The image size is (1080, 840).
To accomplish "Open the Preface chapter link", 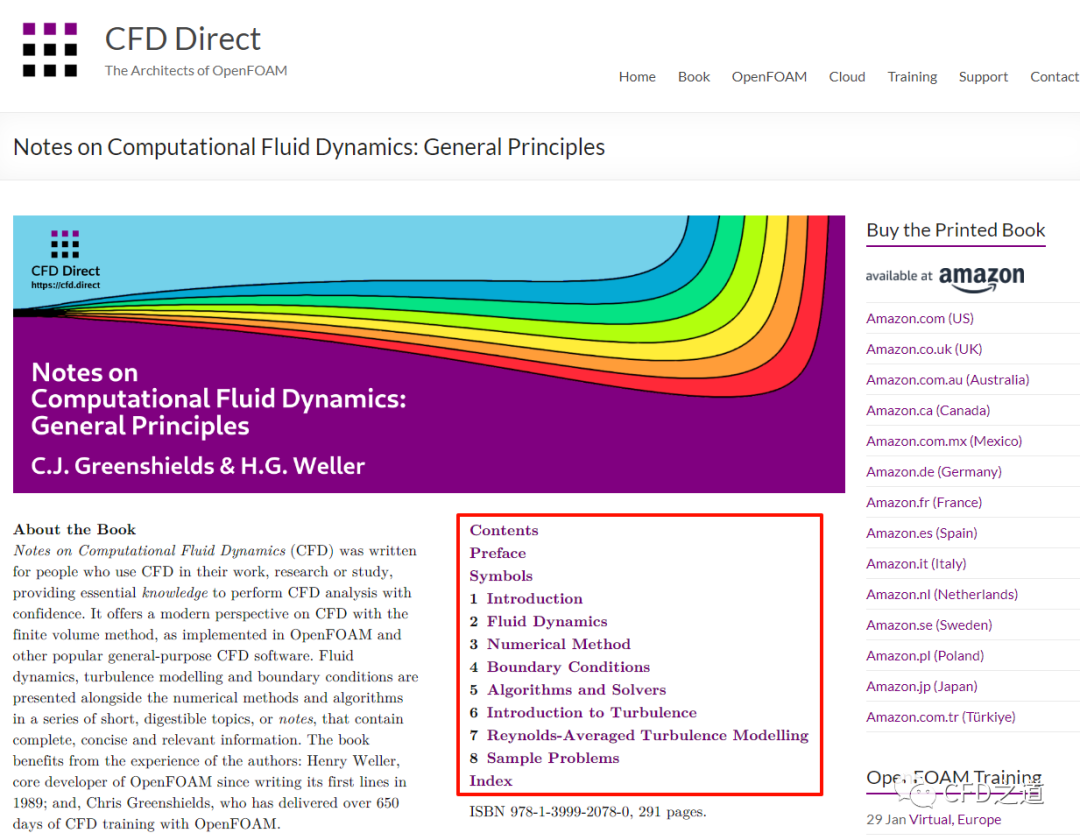I will (x=497, y=553).
